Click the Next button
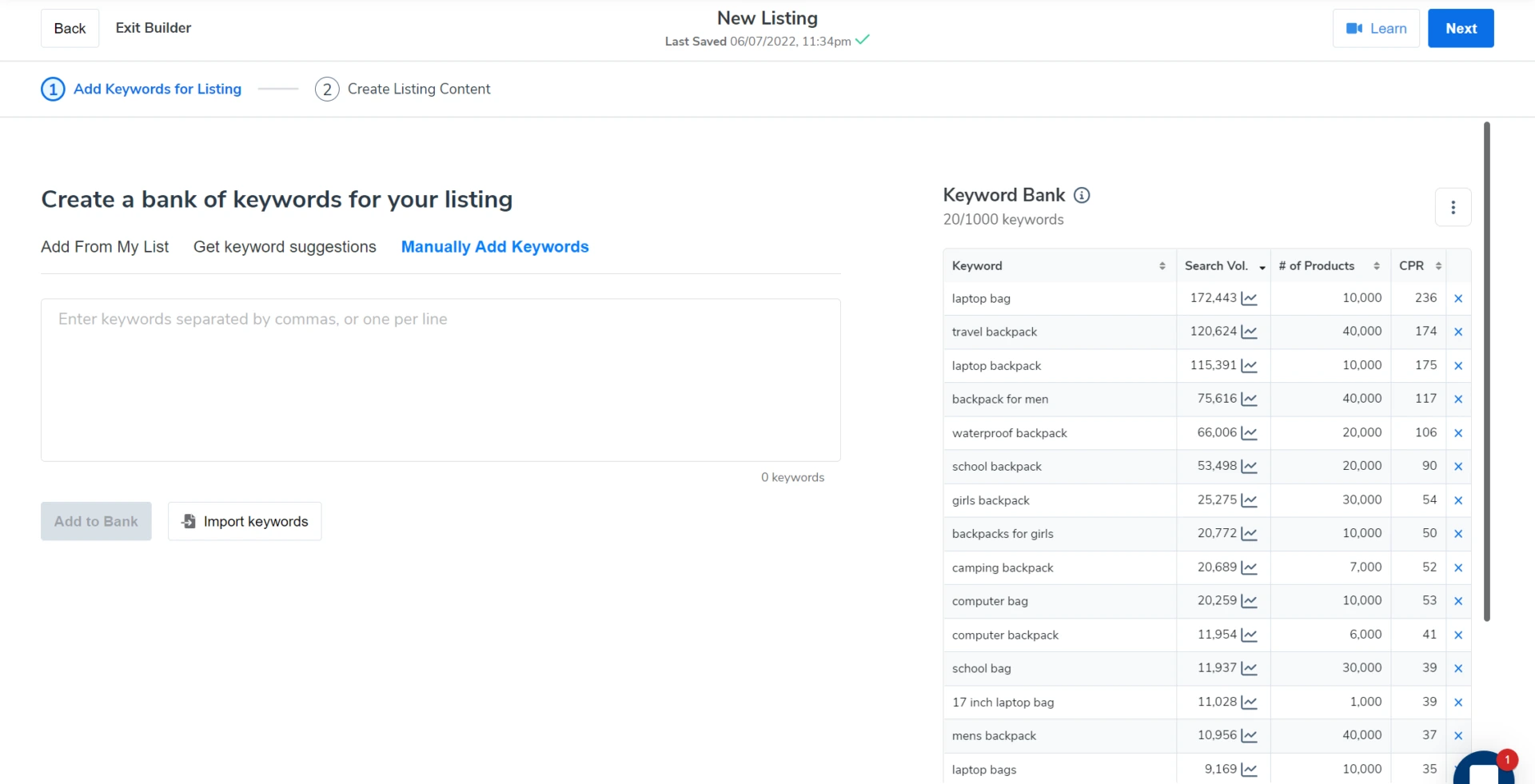This screenshot has width=1535, height=784. [1460, 28]
